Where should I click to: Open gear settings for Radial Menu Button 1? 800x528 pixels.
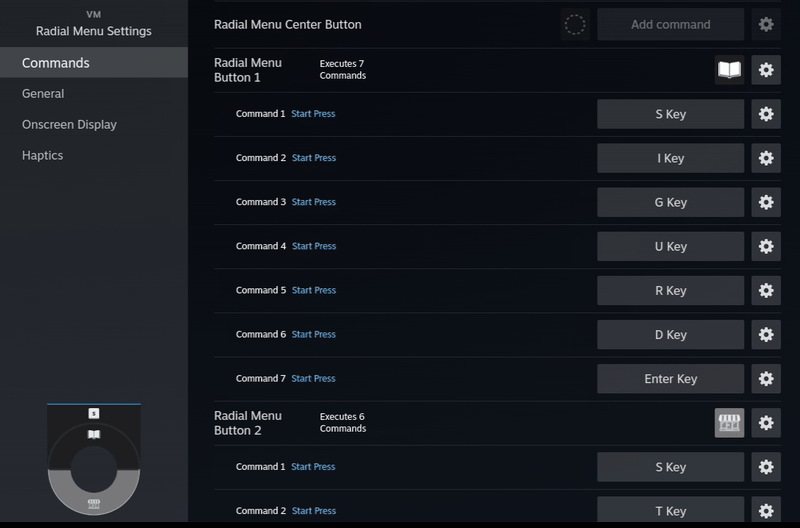click(766, 70)
